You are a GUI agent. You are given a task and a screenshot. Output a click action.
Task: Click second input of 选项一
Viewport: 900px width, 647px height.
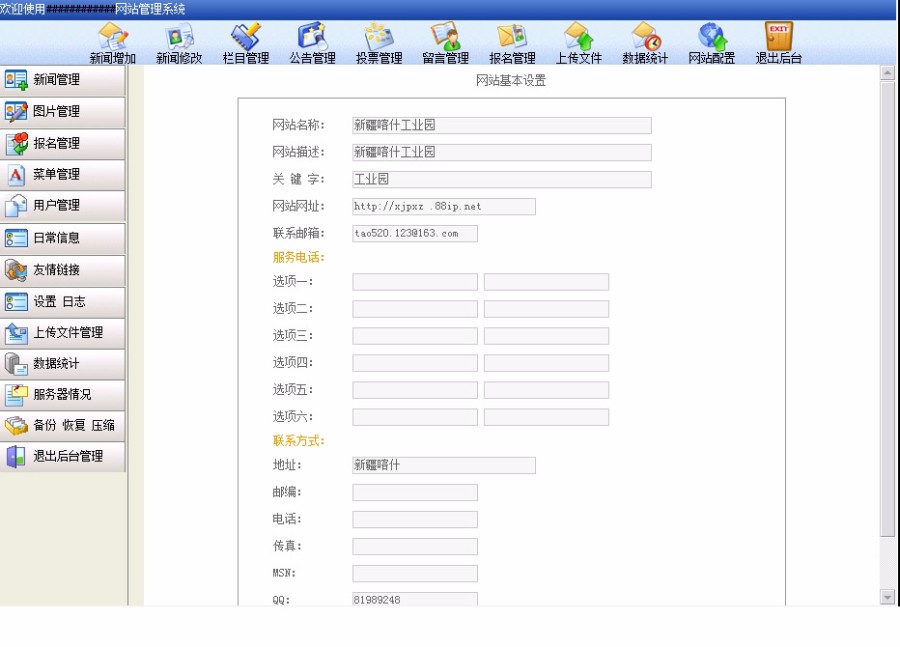(x=546, y=282)
